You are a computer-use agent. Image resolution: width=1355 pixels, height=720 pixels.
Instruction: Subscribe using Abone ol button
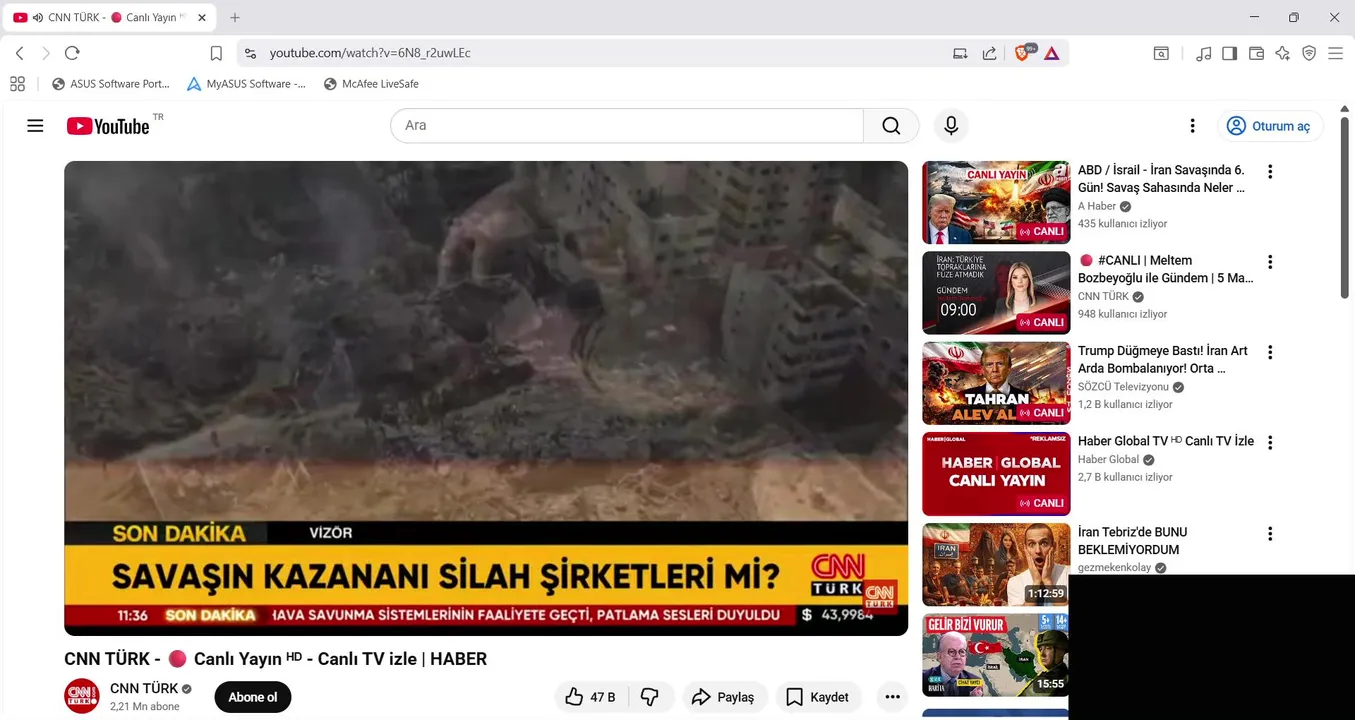(253, 697)
